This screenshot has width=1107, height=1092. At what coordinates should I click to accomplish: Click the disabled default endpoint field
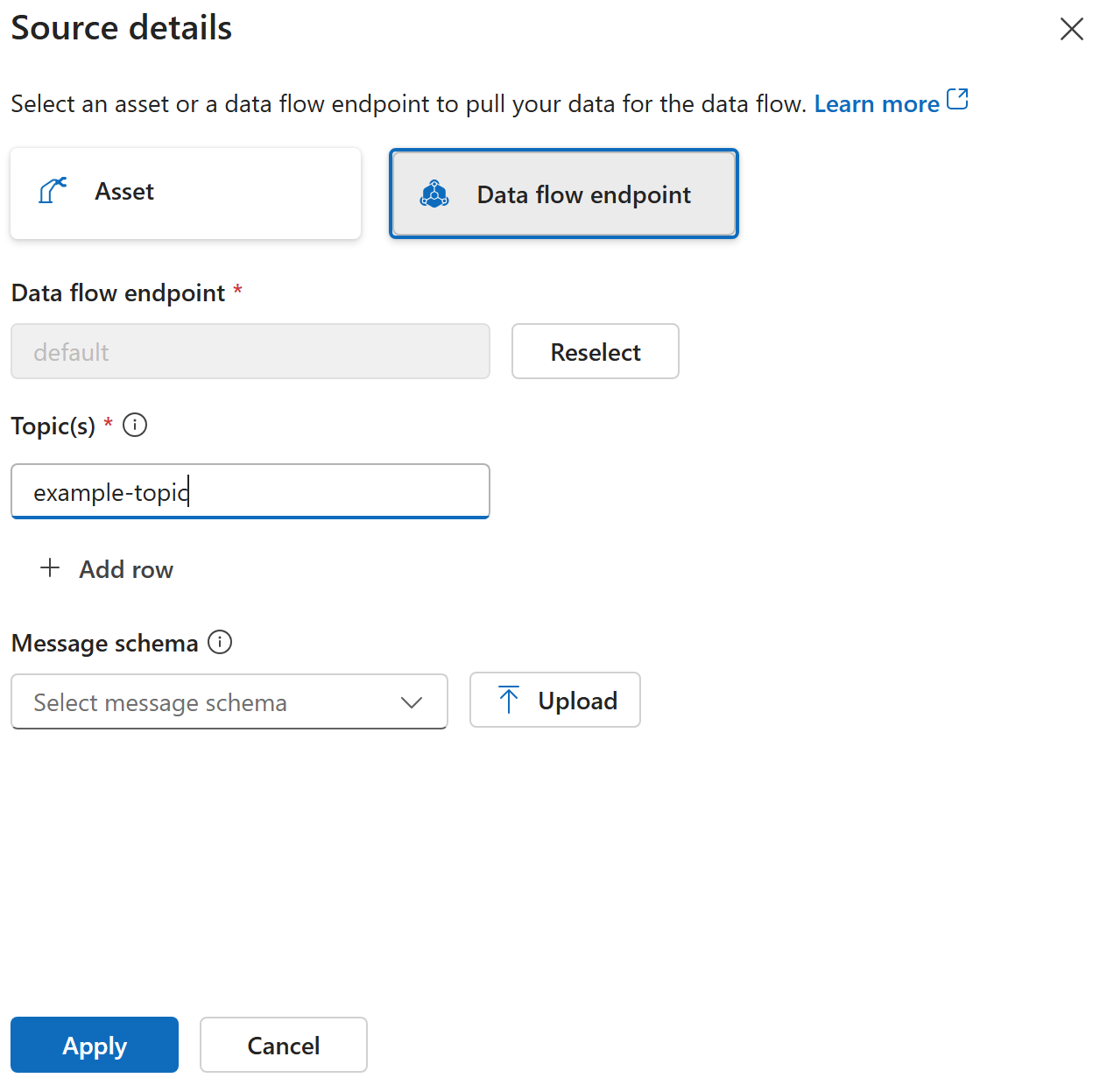250,351
